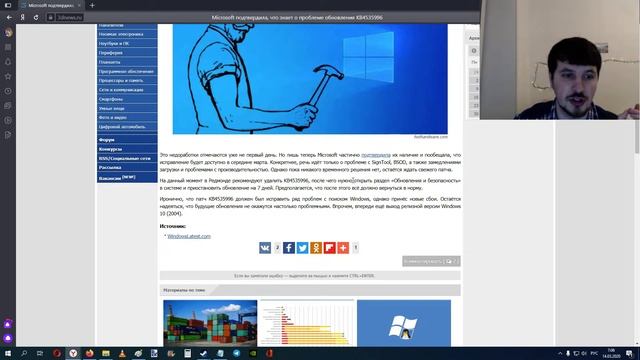The height and width of the screenshot is (360, 640).
Task: Open the notes/document icon in the sidebar
Action: coord(8,135)
